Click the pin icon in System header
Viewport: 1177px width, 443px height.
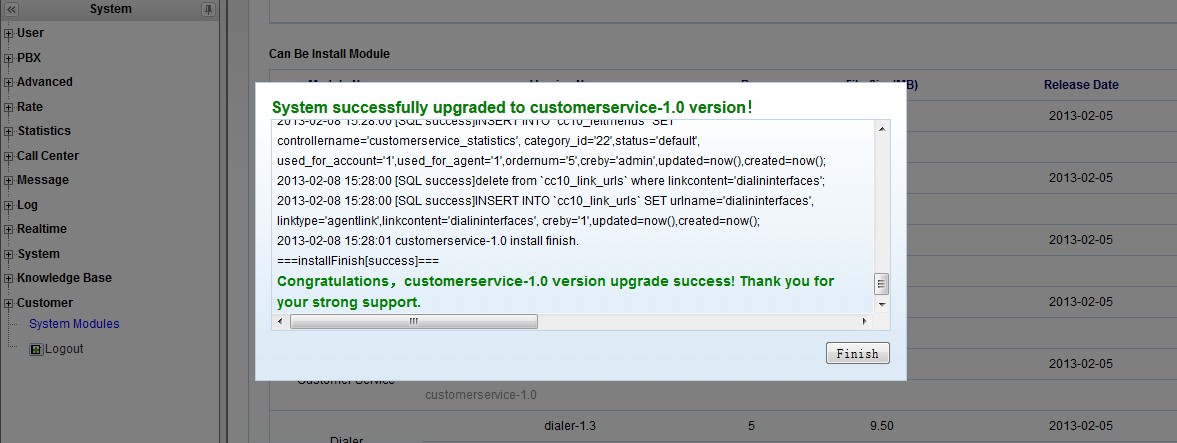point(208,9)
